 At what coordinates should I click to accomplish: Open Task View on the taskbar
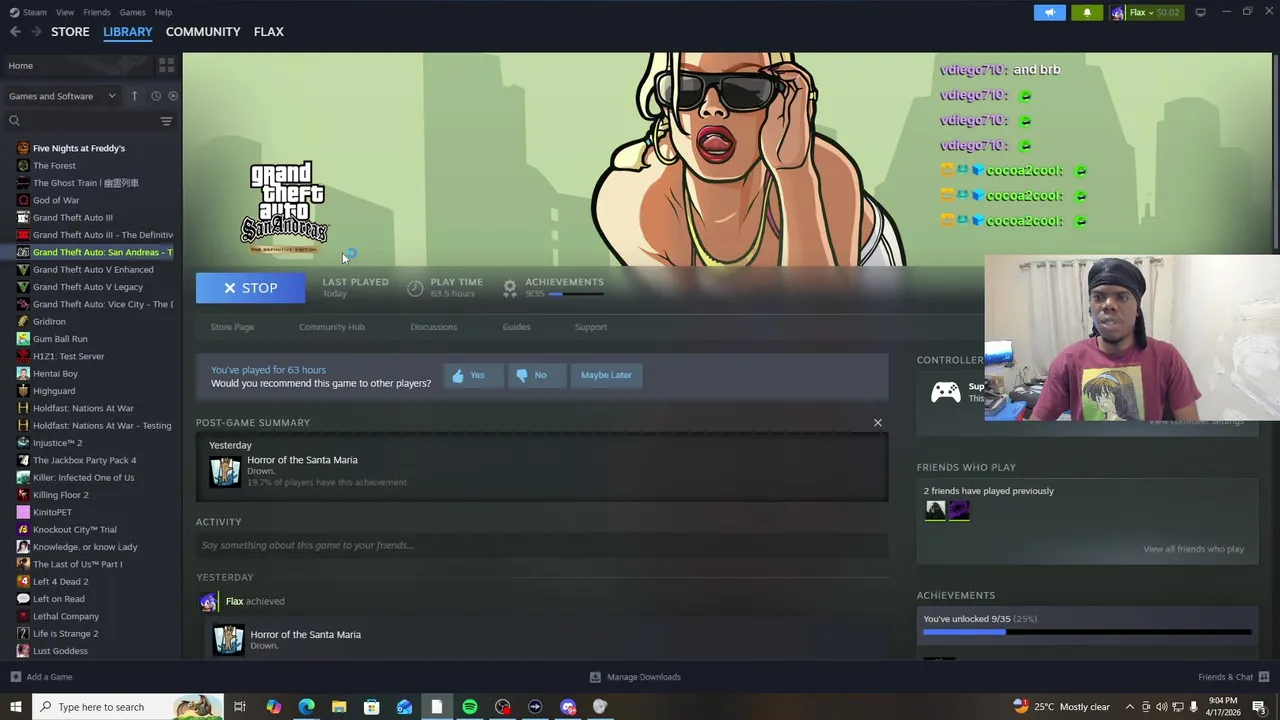(240, 707)
